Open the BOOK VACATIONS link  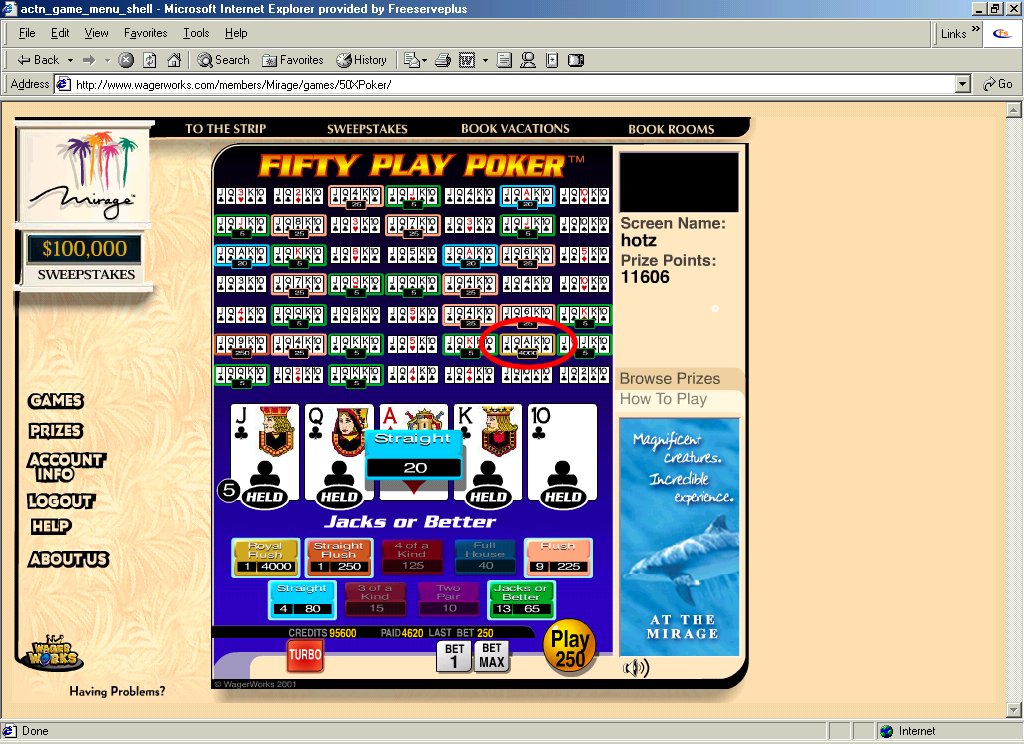tap(515, 129)
